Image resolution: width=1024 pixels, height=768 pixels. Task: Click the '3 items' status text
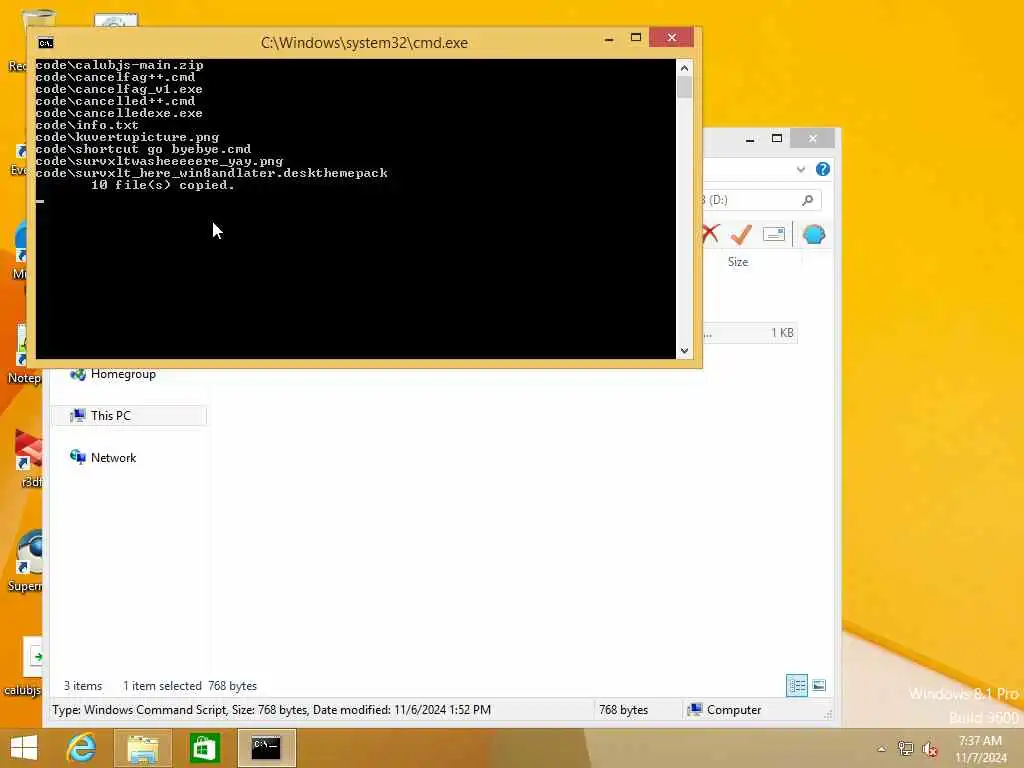83,686
